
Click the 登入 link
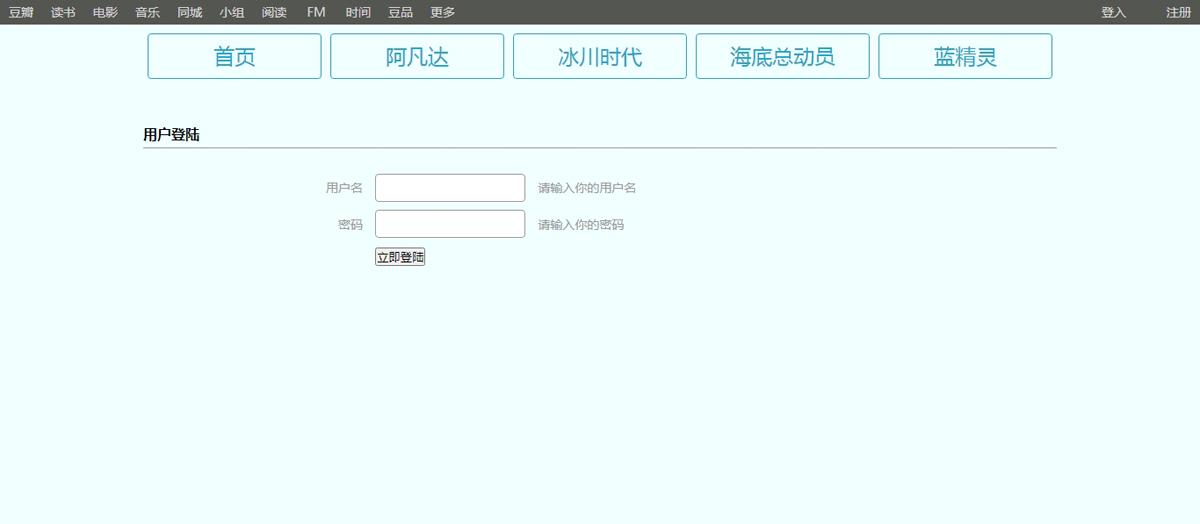(1113, 12)
